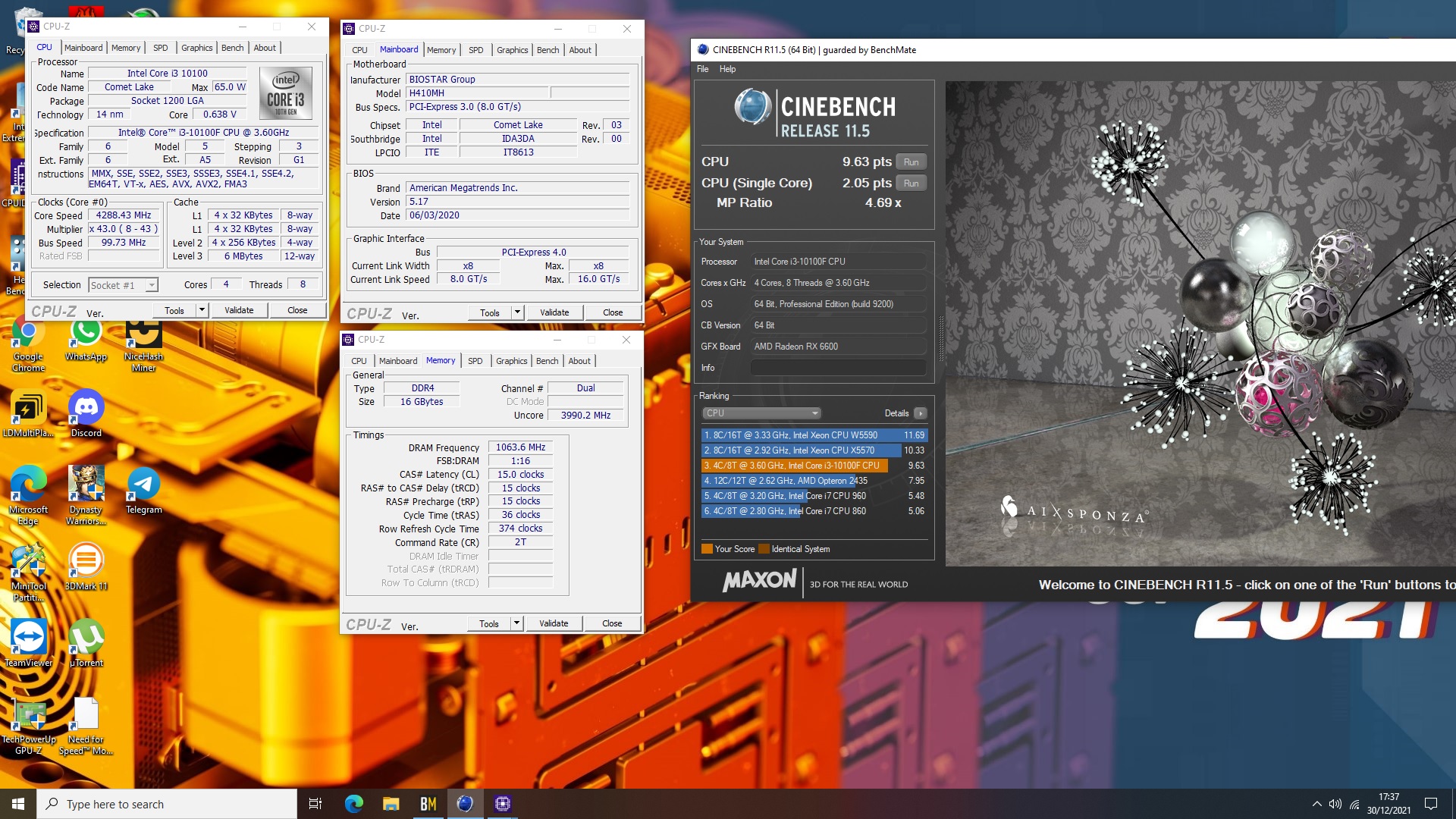
Task: Click Close in the Mainboard window
Action: 613,312
